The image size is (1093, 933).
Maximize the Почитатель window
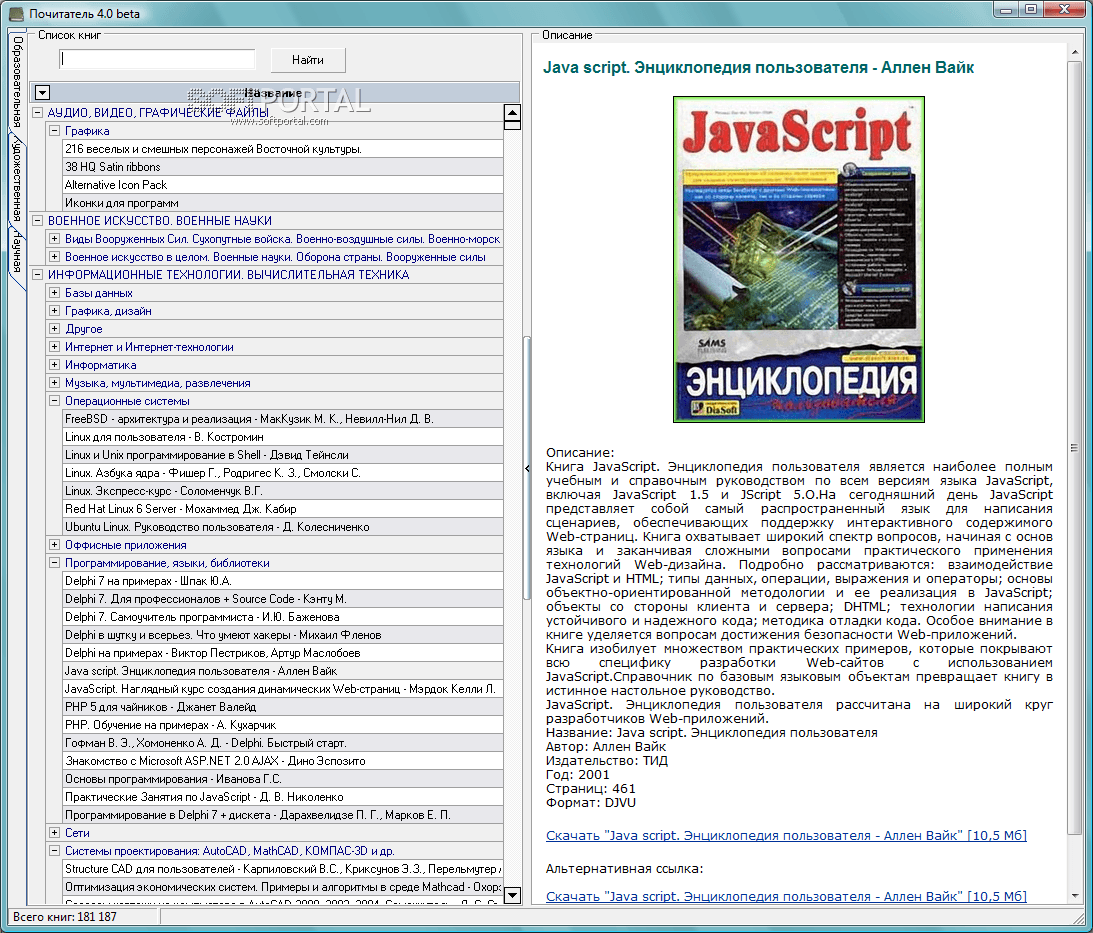[x=1031, y=9]
